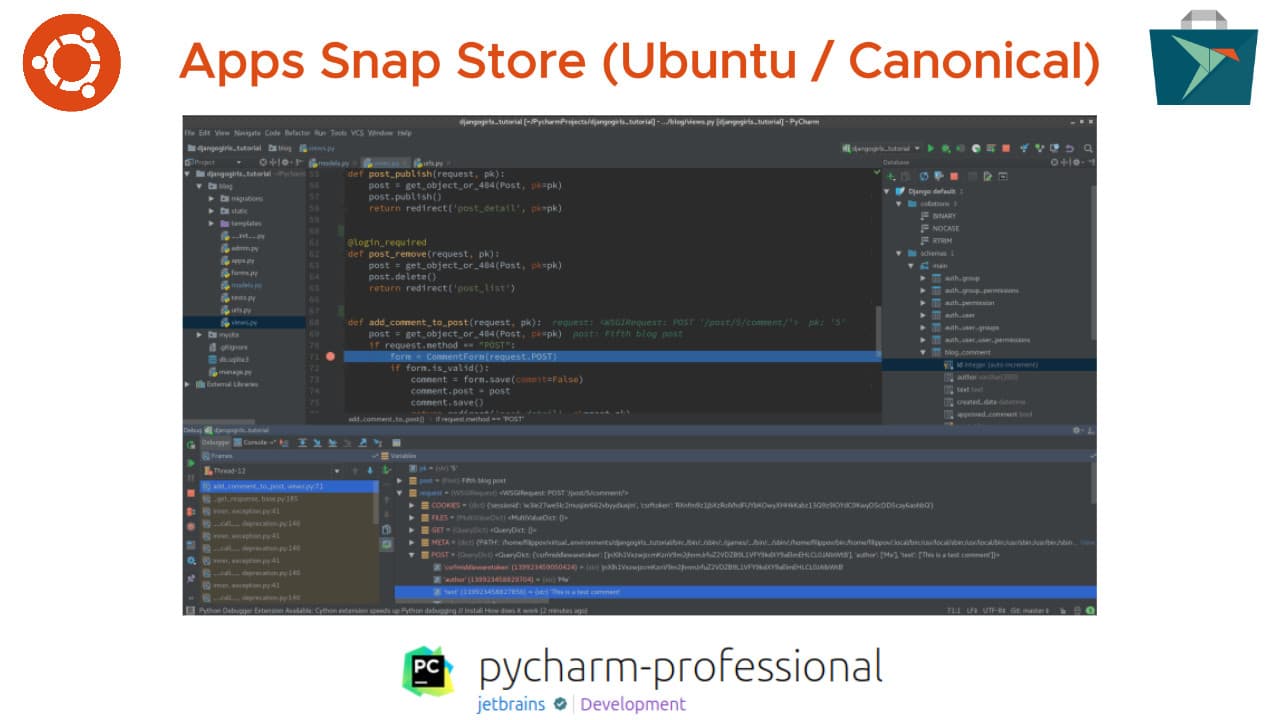The height and width of the screenshot is (720, 1280).
Task: Expand the COOKIES variable in debugger
Action: (411, 505)
